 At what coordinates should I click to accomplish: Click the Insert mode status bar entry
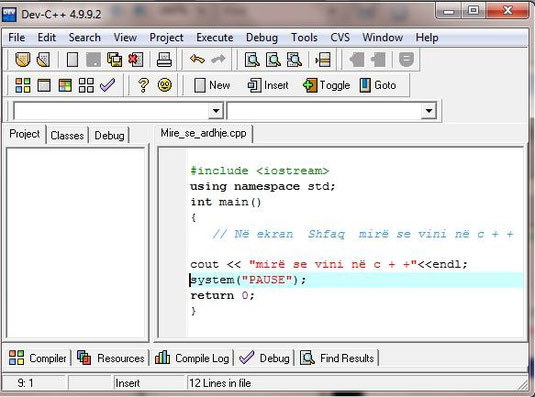(x=128, y=383)
